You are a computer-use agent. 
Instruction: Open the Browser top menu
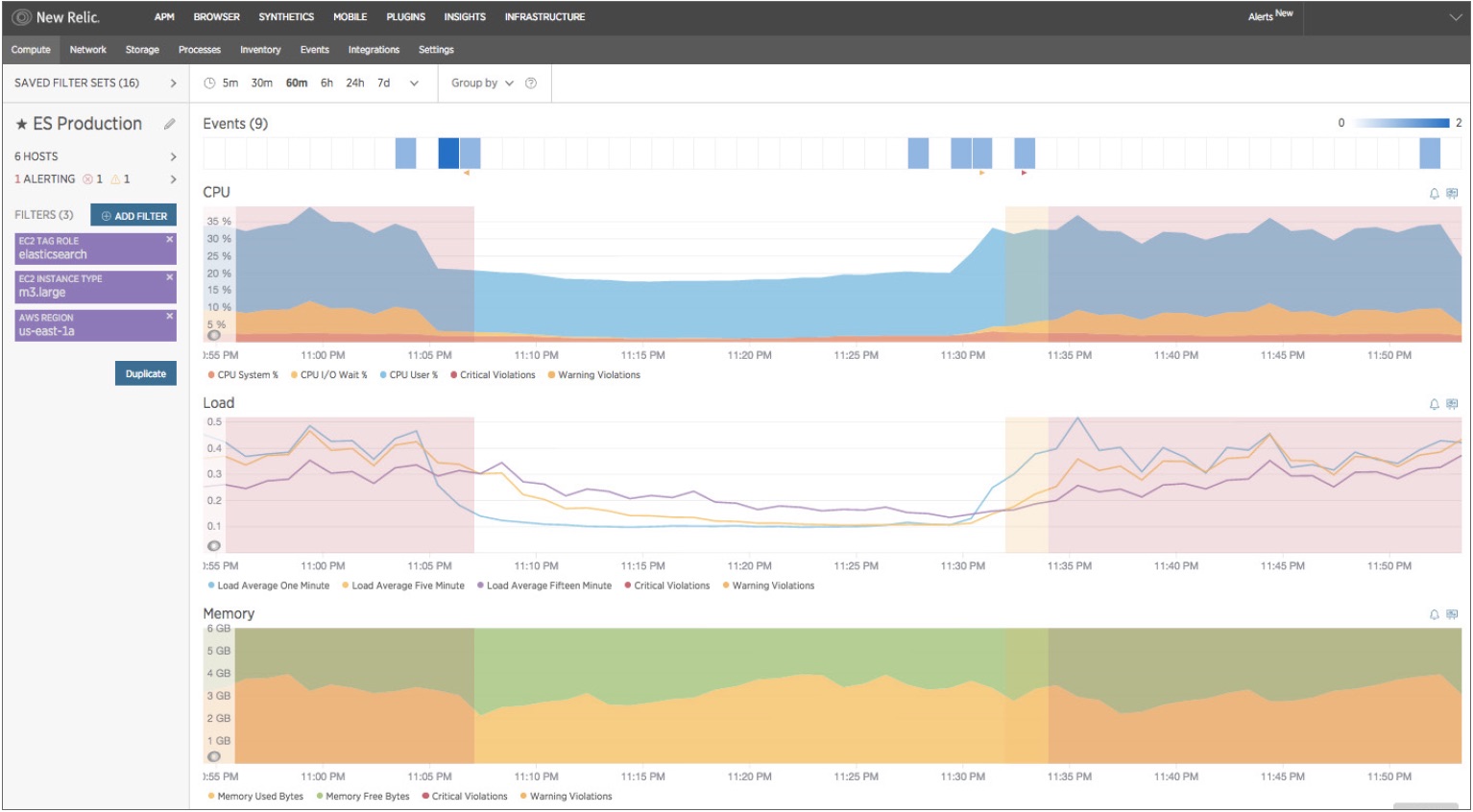point(217,17)
